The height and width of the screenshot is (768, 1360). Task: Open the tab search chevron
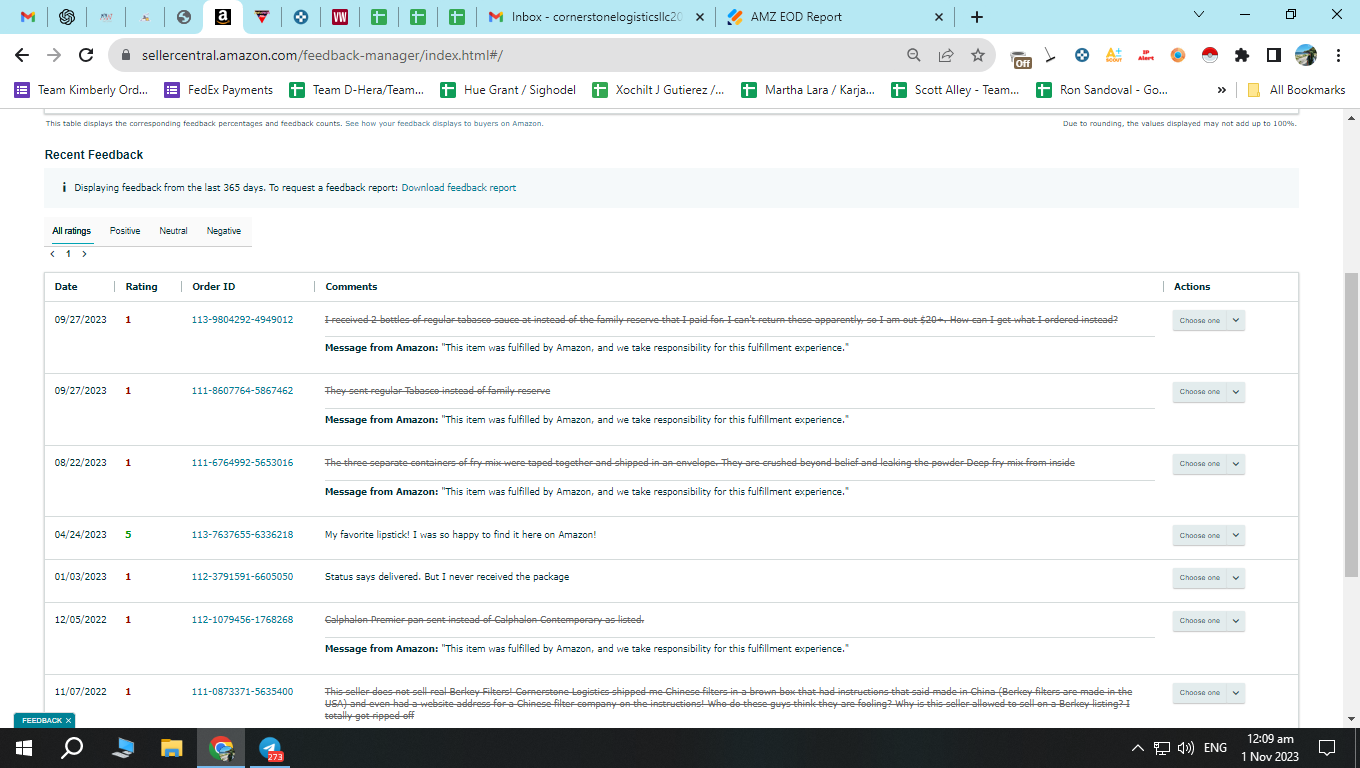1200,15
